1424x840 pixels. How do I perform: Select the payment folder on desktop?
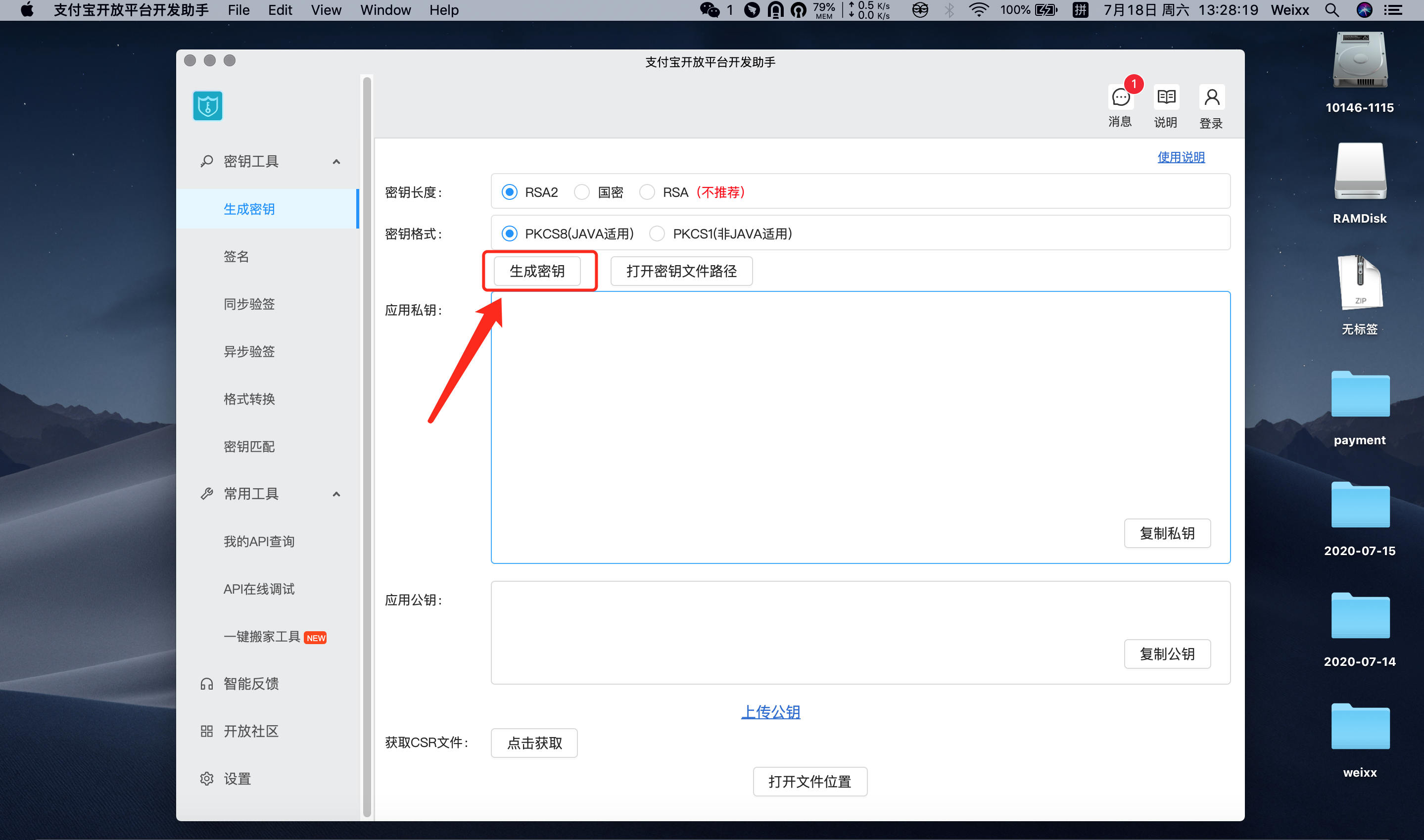pyautogui.click(x=1360, y=395)
